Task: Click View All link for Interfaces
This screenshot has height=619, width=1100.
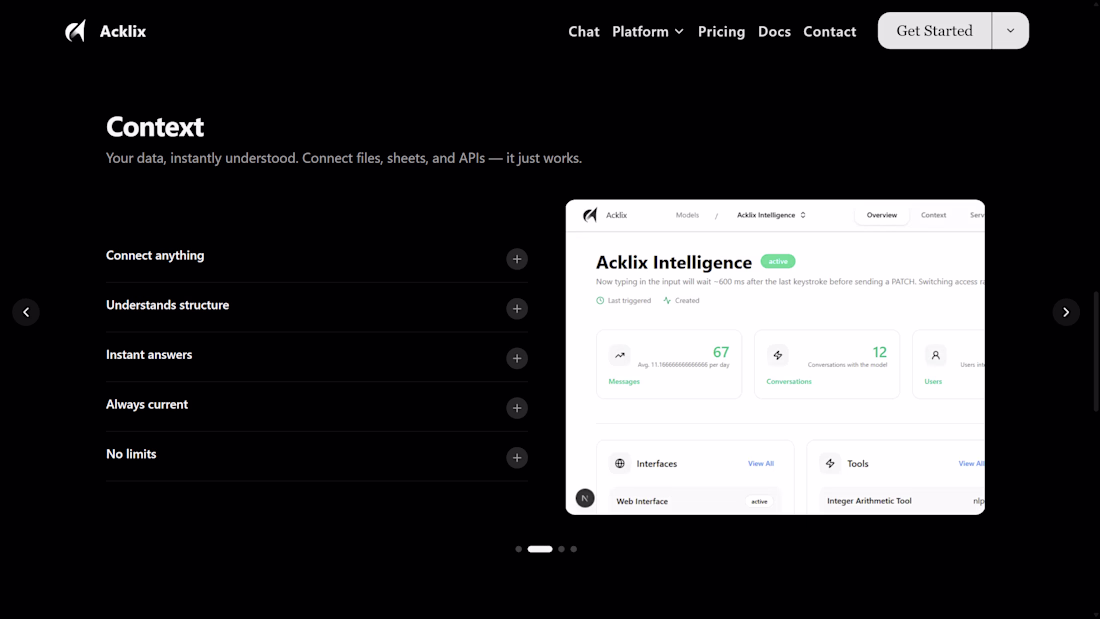Action: (x=760, y=463)
